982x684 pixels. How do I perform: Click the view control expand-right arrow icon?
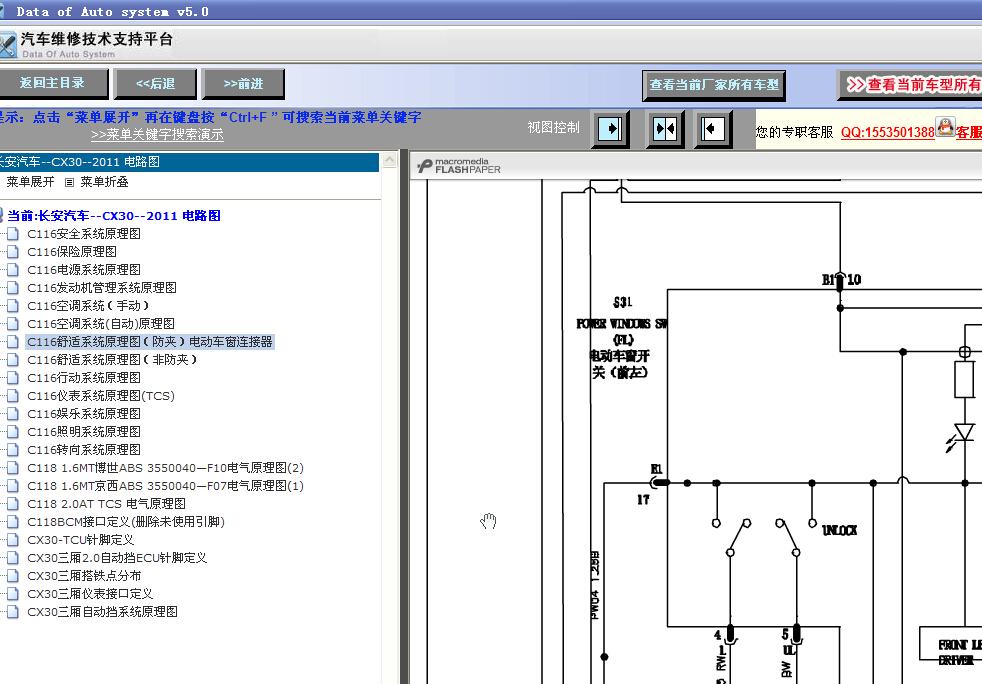[x=610, y=130]
